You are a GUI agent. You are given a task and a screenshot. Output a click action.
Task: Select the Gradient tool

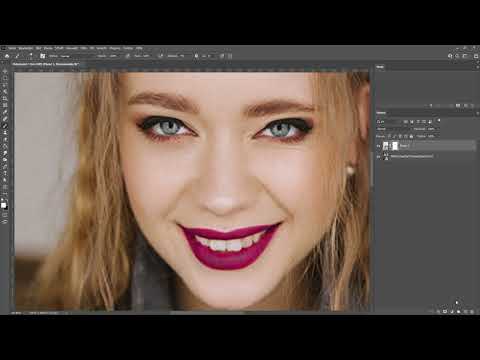tap(5, 153)
